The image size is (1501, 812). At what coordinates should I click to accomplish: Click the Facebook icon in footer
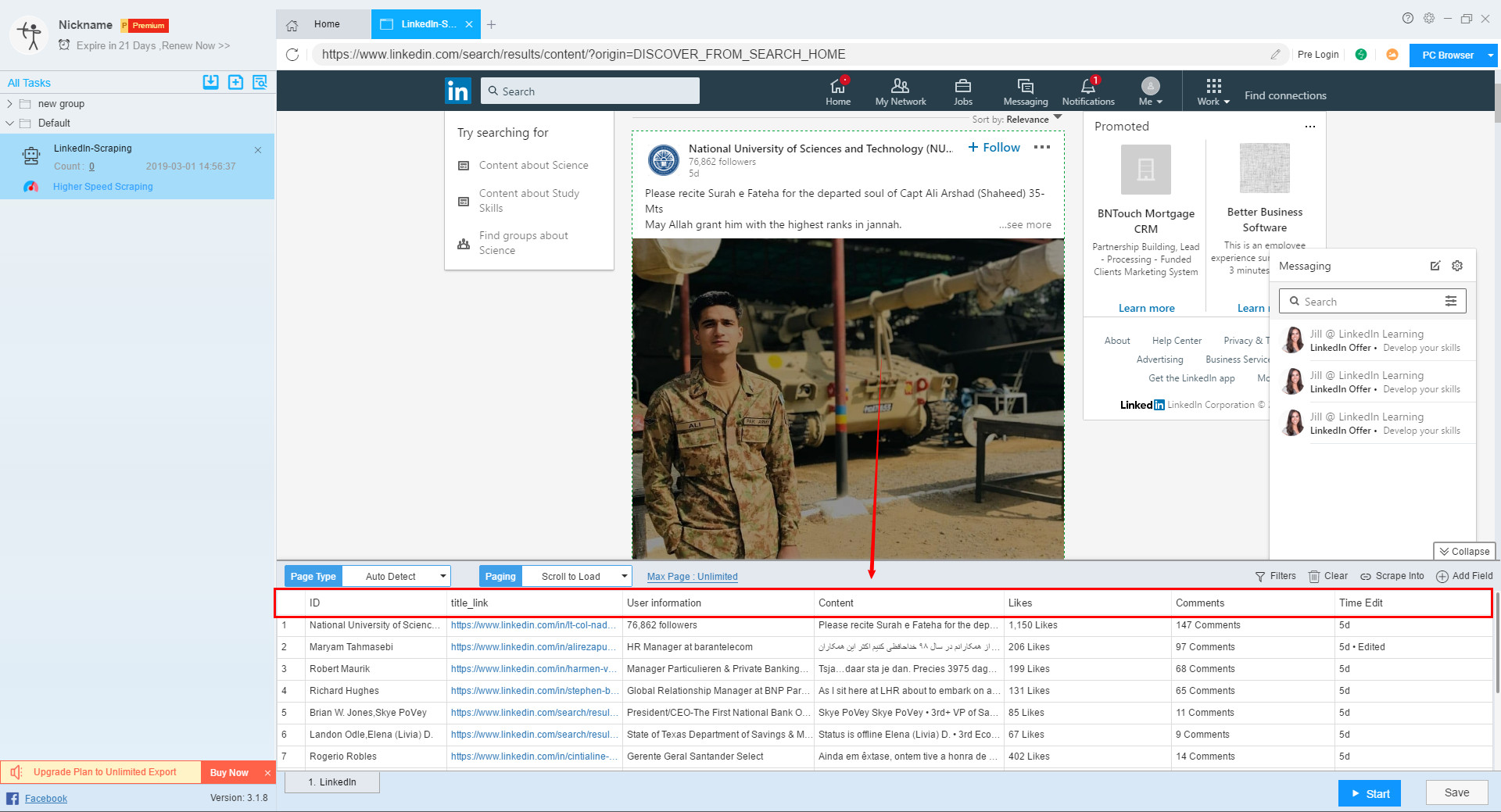coord(13,798)
